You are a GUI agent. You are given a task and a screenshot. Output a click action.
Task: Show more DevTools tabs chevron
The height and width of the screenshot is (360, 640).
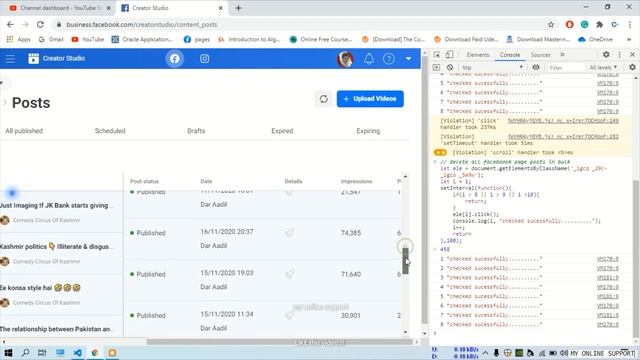click(562, 55)
